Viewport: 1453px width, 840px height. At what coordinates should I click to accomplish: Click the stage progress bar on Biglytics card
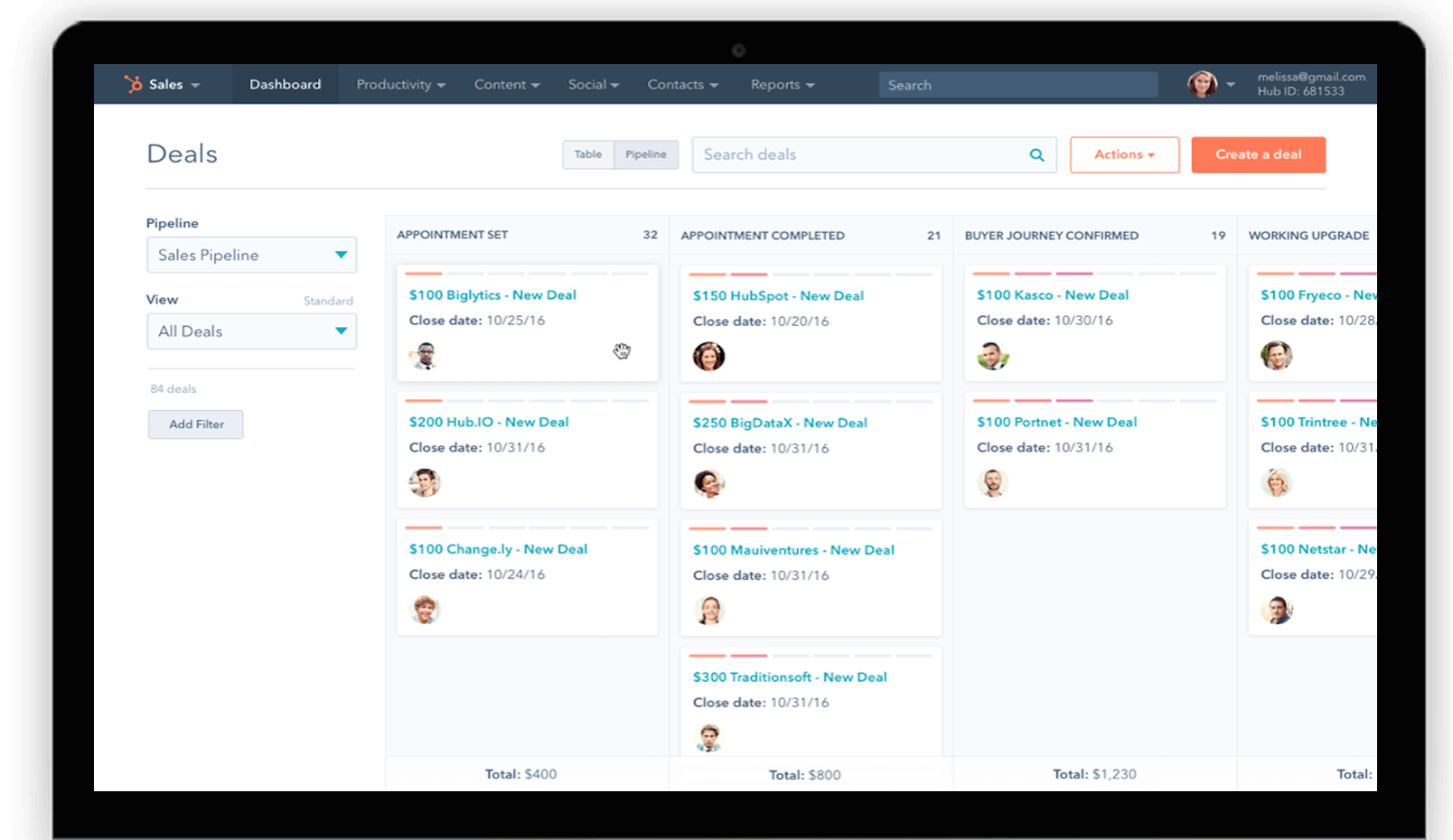[x=527, y=274]
